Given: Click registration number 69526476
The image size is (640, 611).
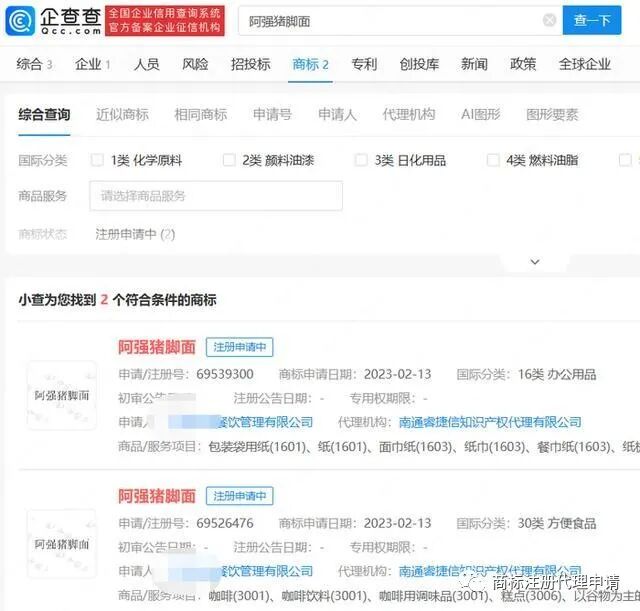Looking at the screenshot, I should pos(225,523).
